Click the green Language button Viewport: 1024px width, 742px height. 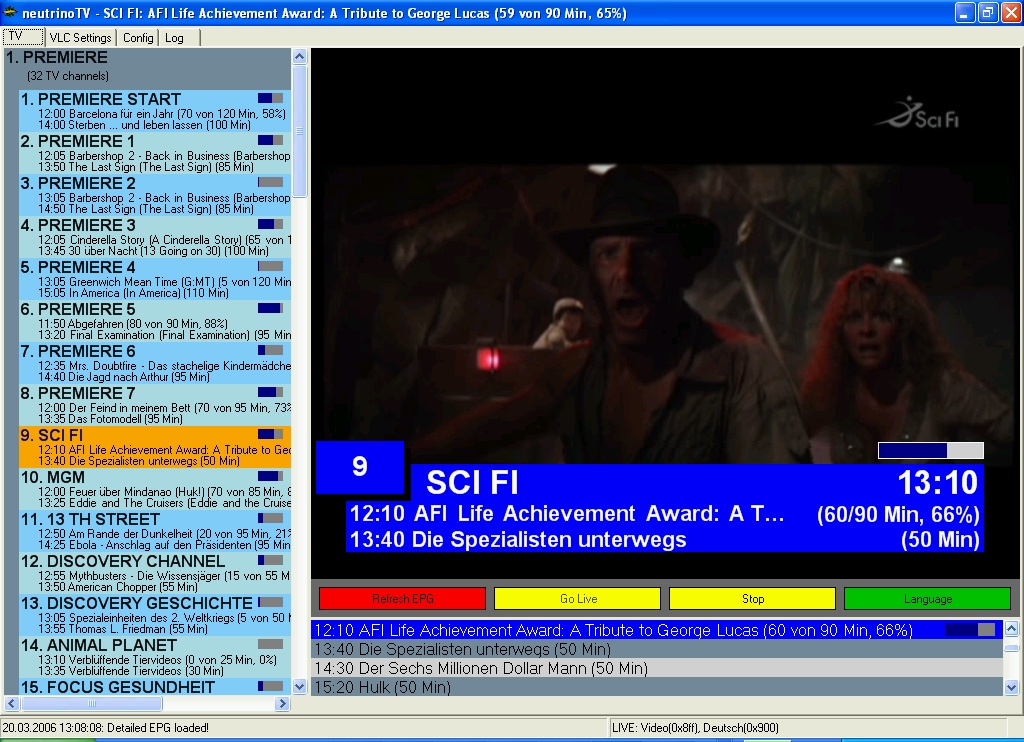click(927, 599)
